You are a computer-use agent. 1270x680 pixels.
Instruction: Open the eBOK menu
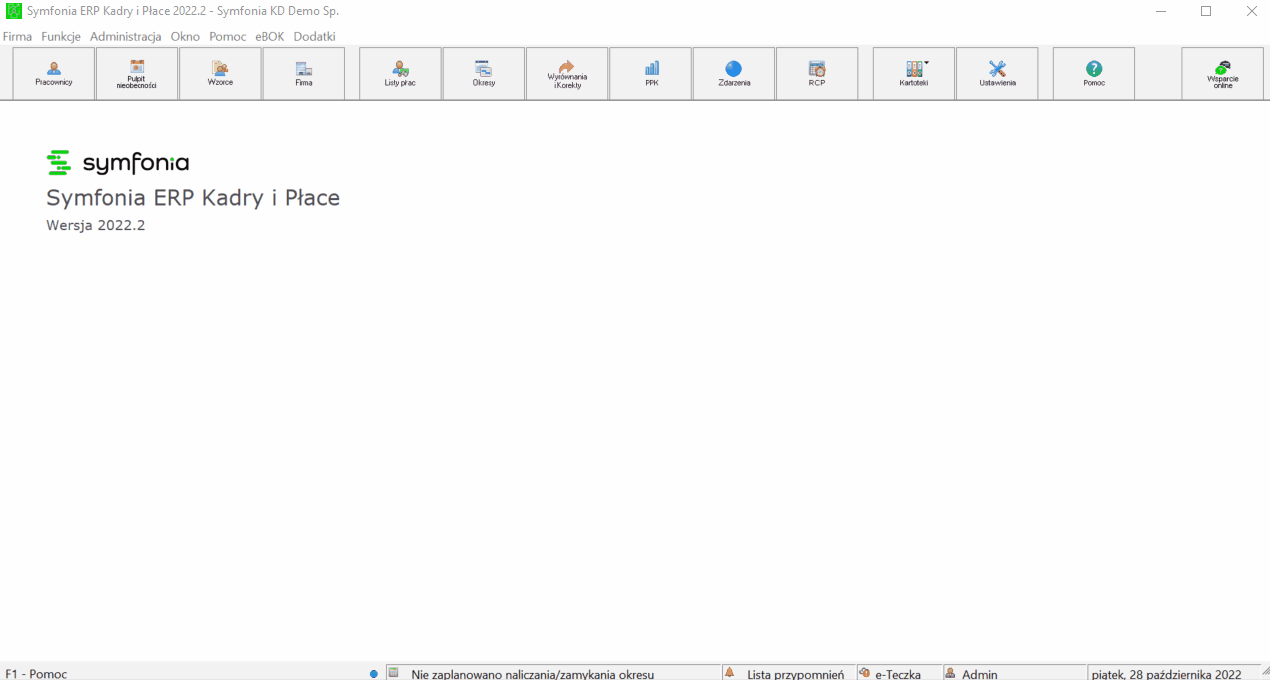270,36
